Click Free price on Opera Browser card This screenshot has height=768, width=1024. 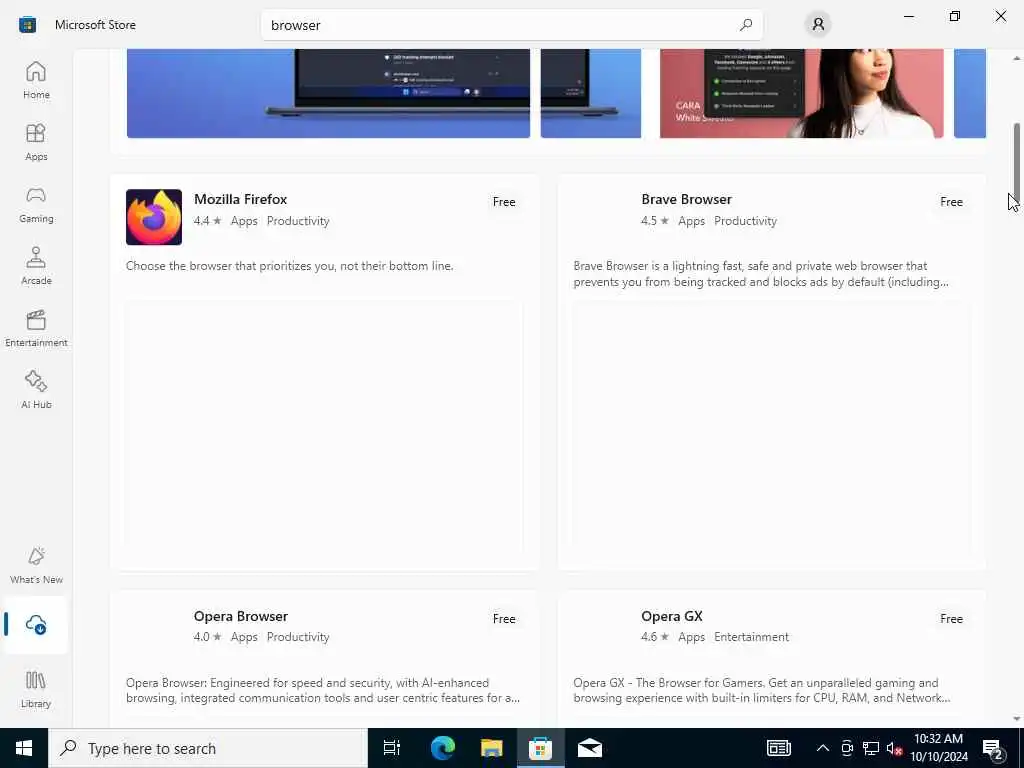pos(504,618)
